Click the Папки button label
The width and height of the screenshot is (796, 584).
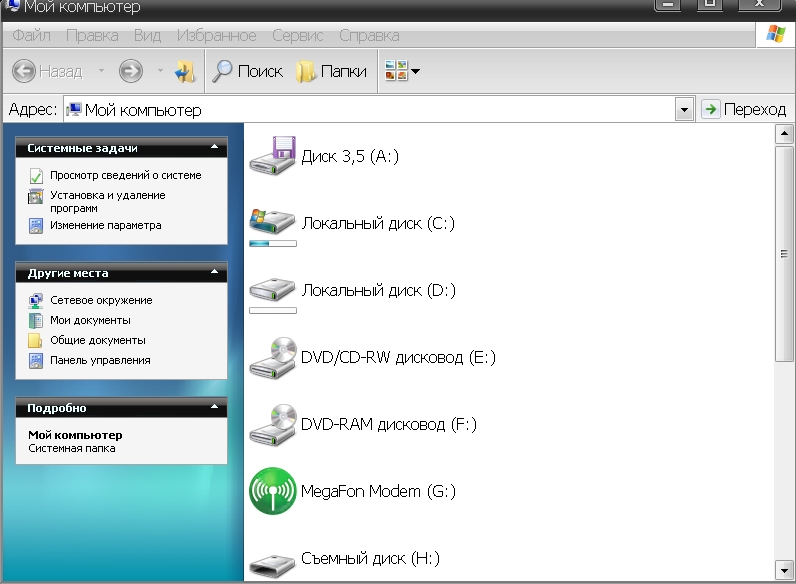[344, 71]
